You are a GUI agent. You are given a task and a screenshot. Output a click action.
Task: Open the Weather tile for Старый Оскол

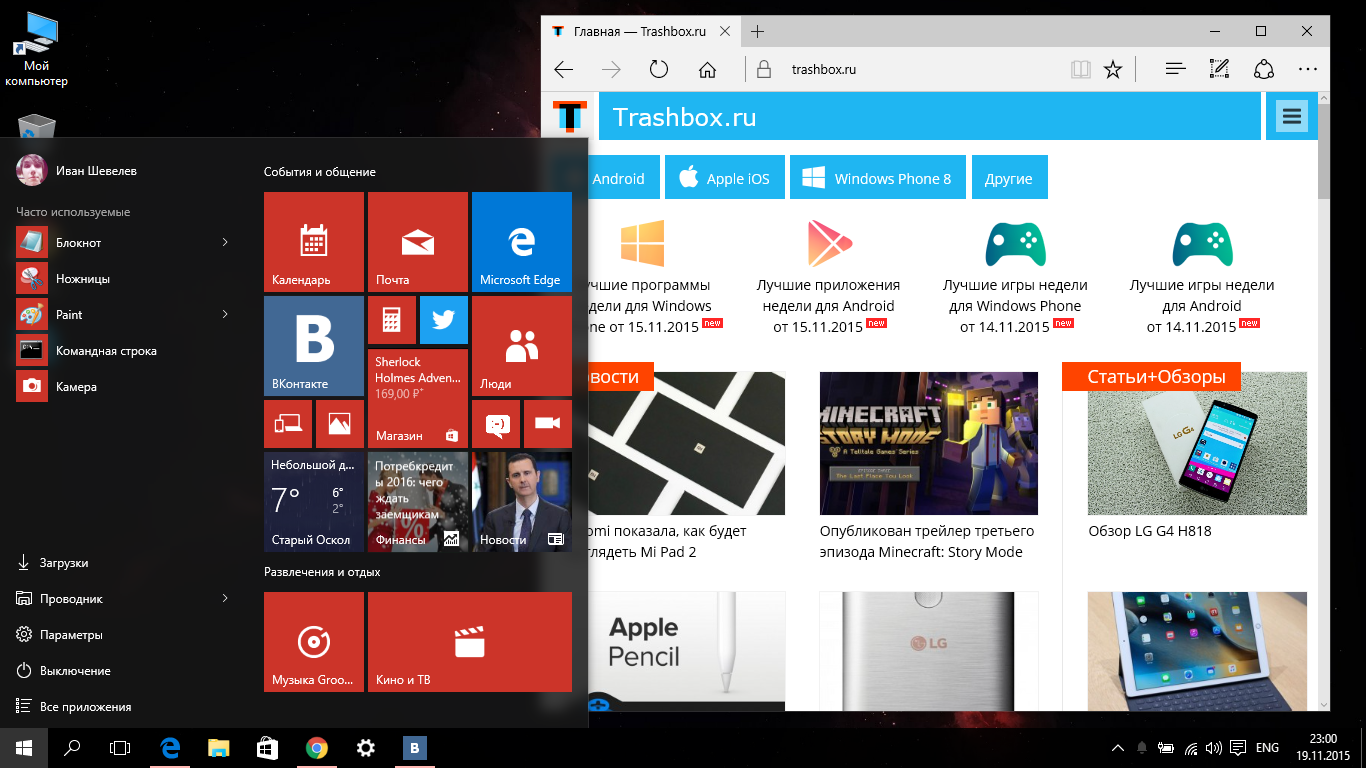[x=313, y=502]
